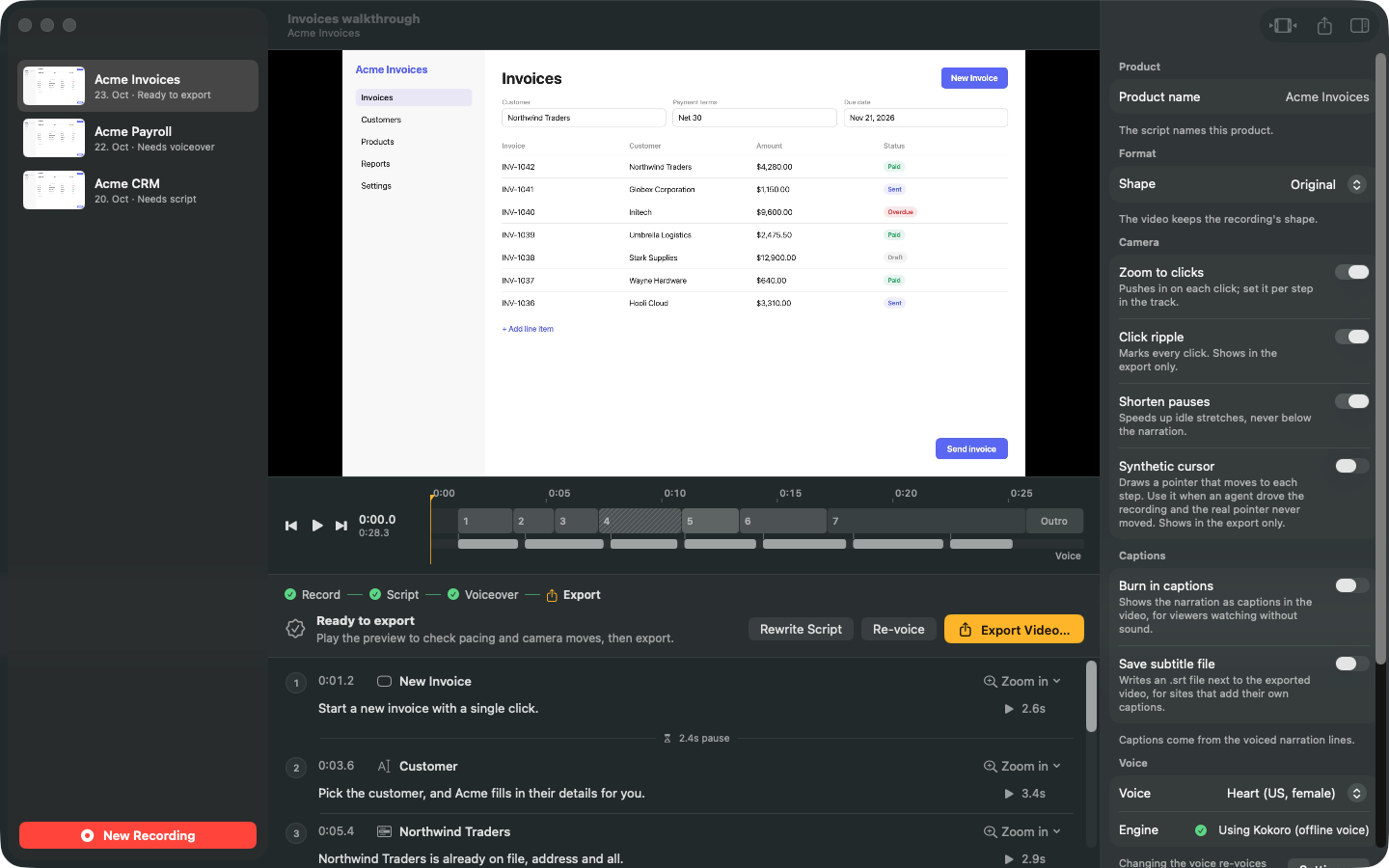Click the Ready to export seal icon
Image resolution: width=1389 pixels, height=868 pixels.
[x=295, y=629]
